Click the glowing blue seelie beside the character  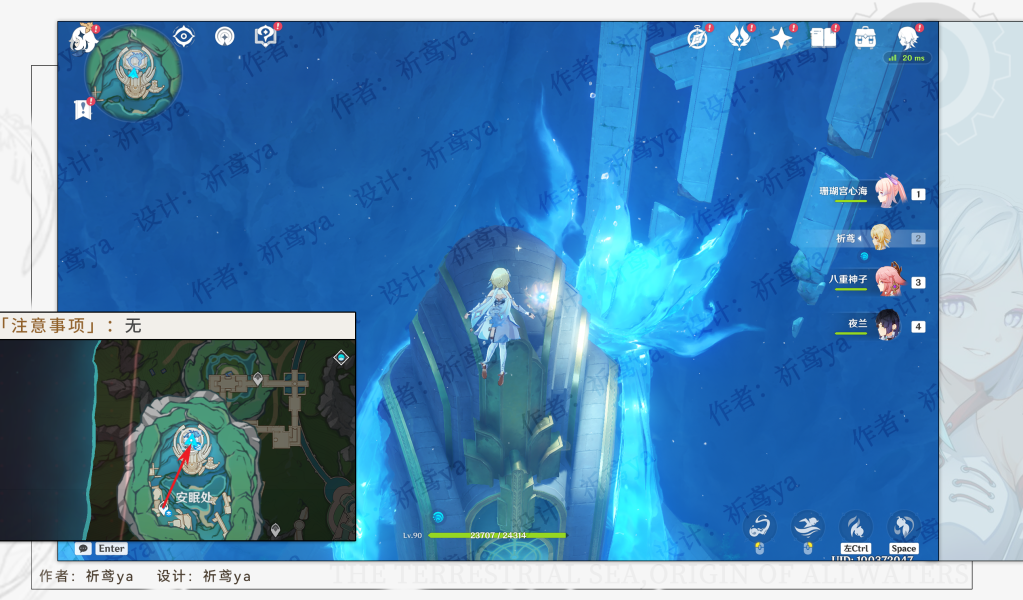pos(541,297)
